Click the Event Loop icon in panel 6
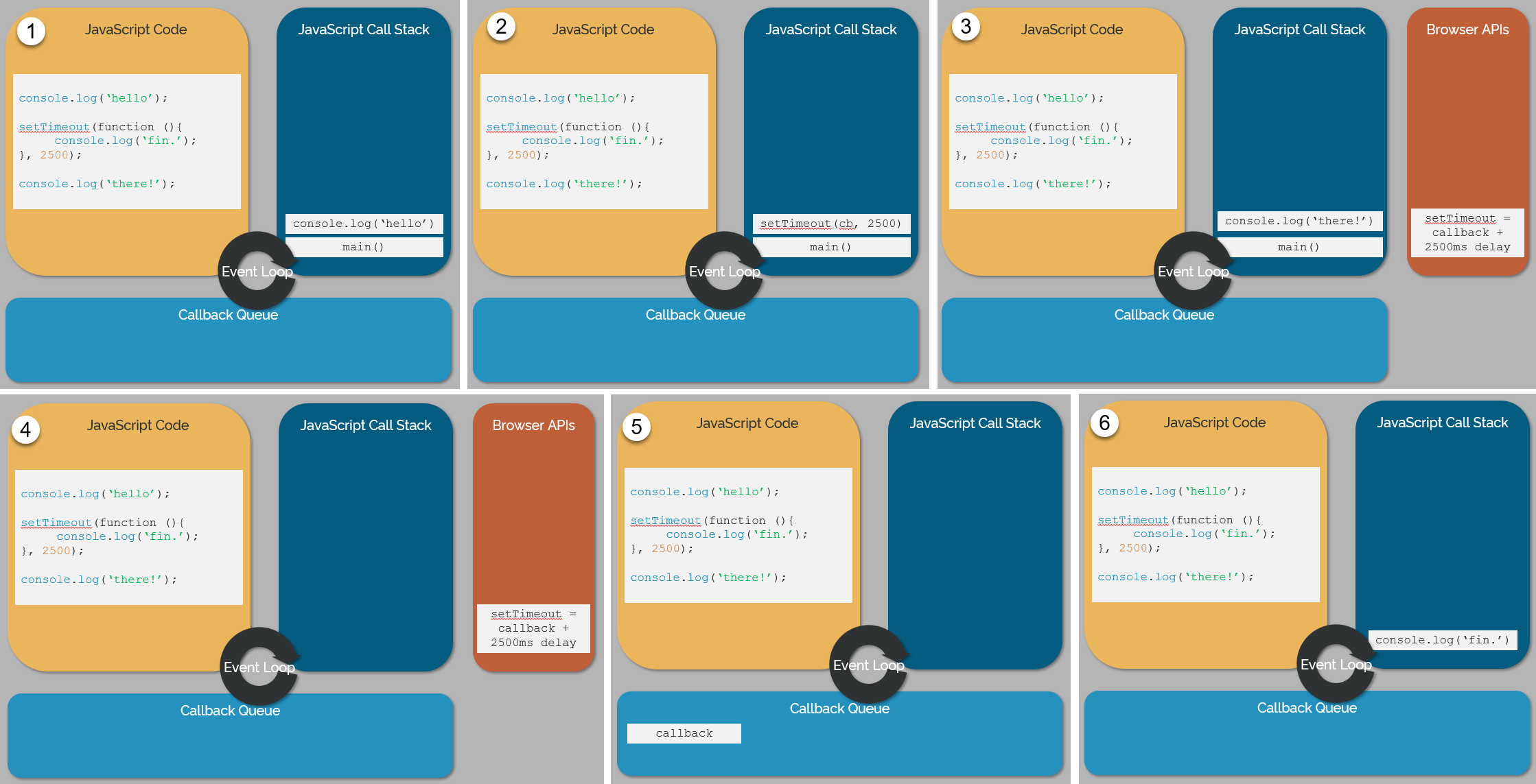Screen dimensions: 1536x784 pos(1336,664)
